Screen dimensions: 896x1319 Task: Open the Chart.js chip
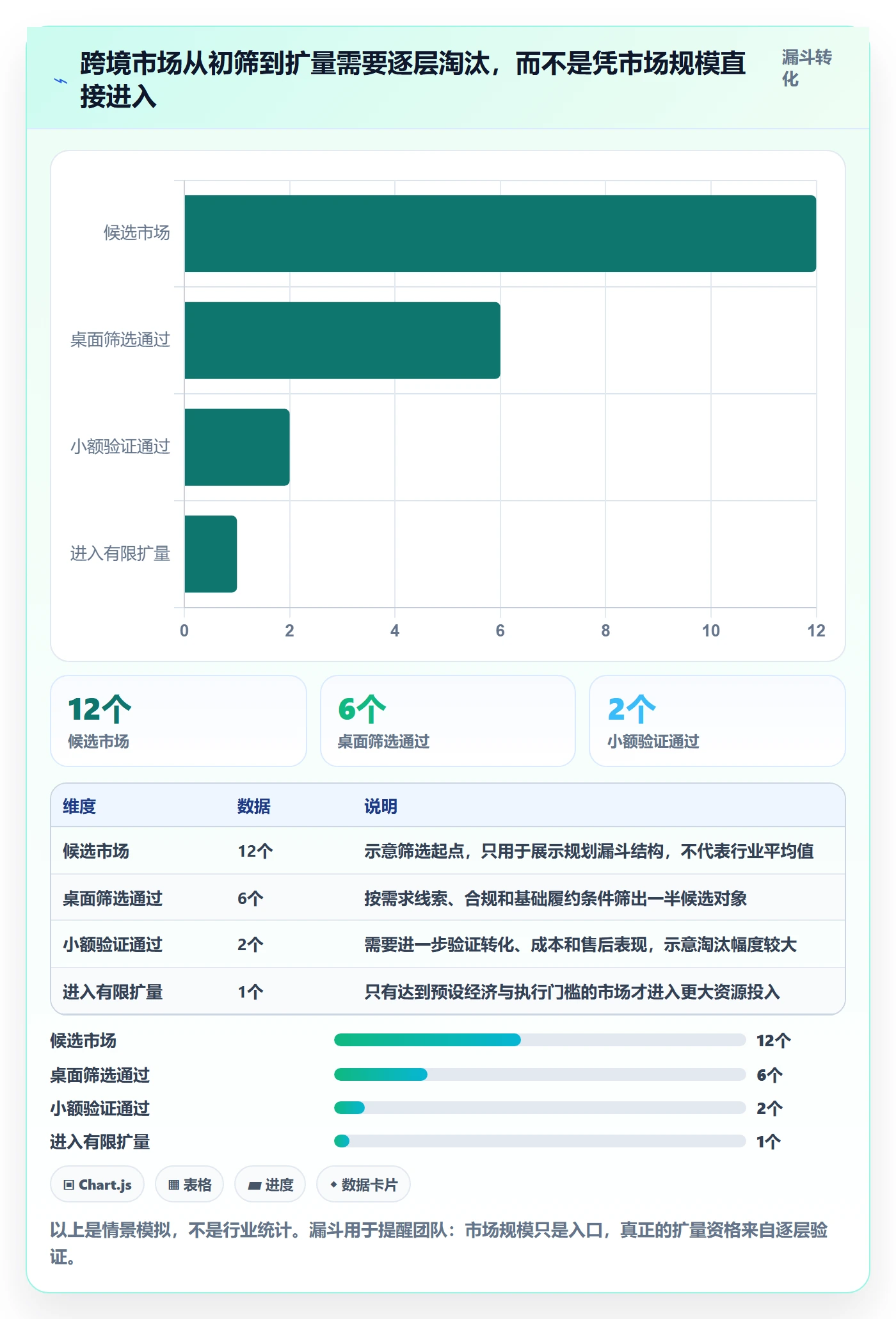(97, 1185)
